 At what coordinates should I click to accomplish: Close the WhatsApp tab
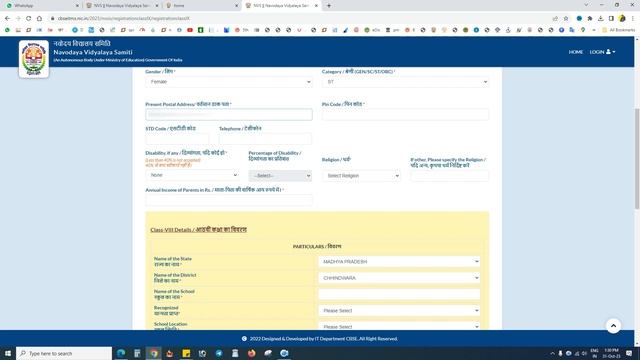(77, 6)
